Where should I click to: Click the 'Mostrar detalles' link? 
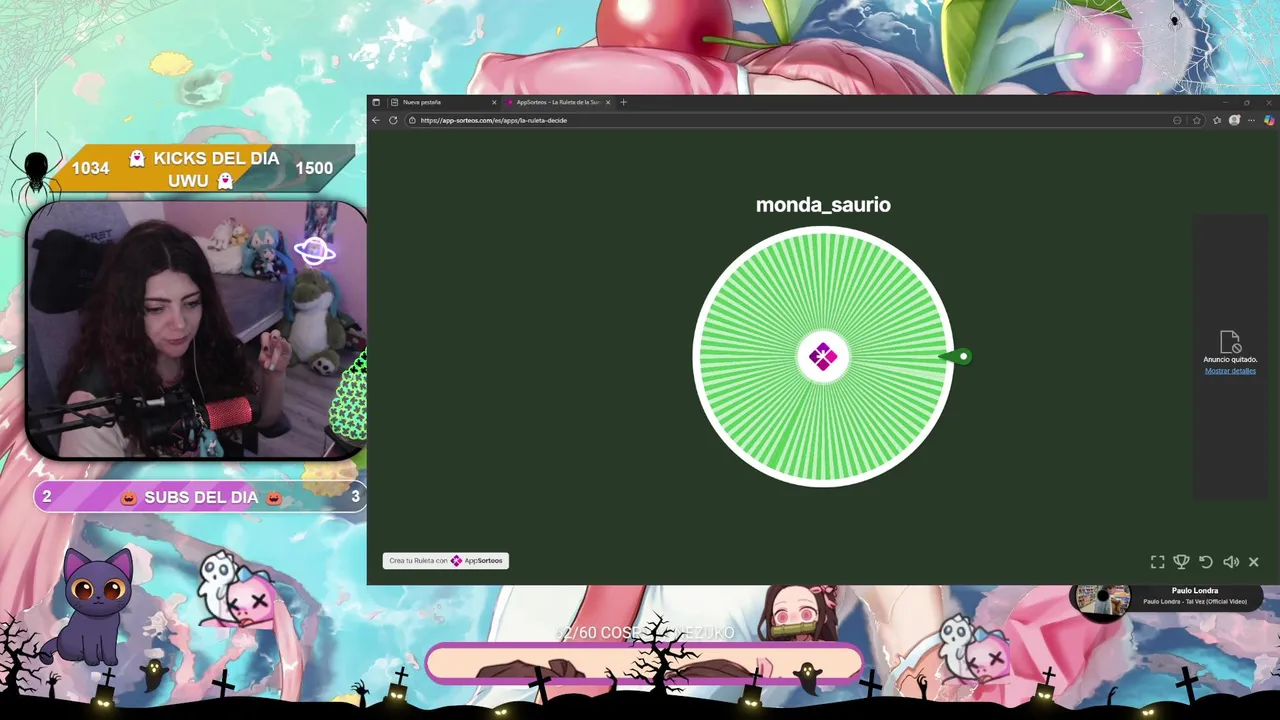pyautogui.click(x=1230, y=371)
